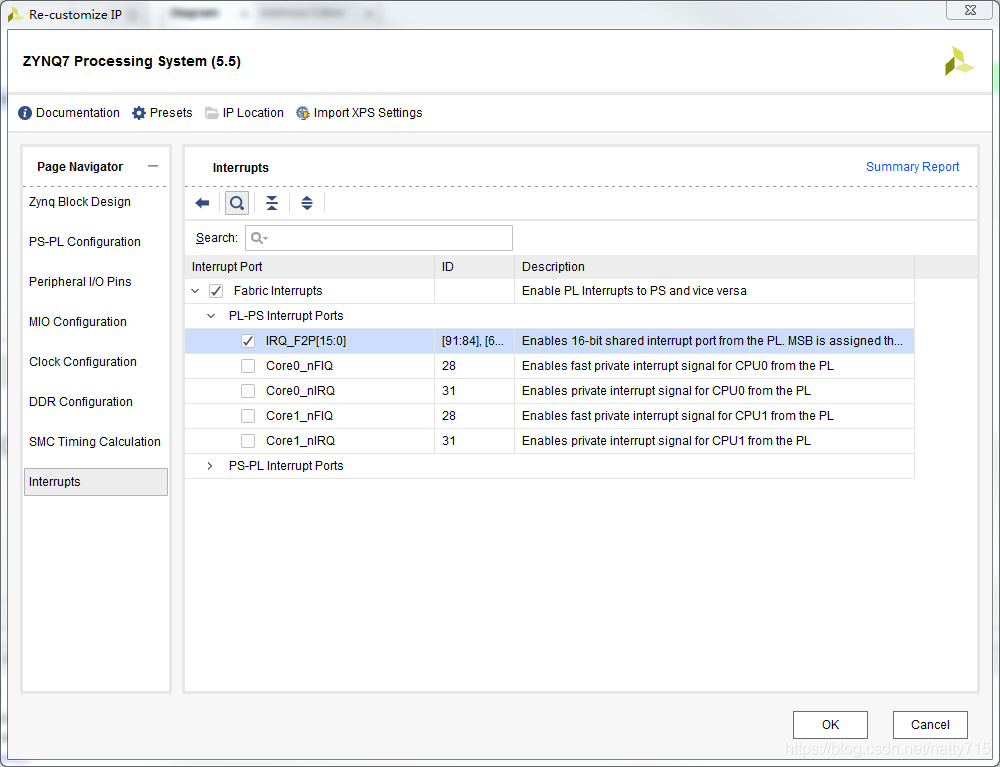Image resolution: width=1000 pixels, height=767 pixels.
Task: Enable the Core0_nFIQ checkbox
Action: 248,366
